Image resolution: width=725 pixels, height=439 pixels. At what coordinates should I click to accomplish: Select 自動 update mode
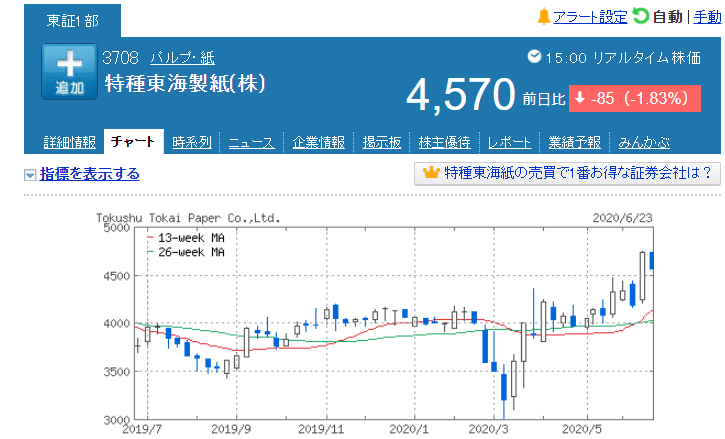click(x=667, y=17)
